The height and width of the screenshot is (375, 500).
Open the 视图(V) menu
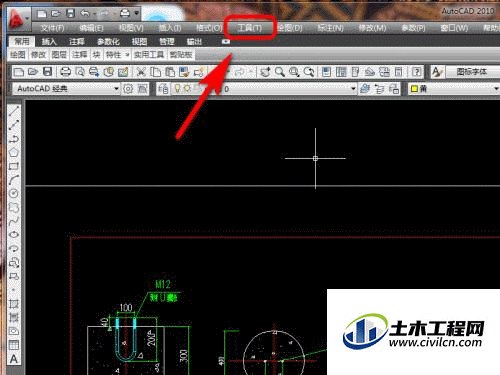point(131,28)
